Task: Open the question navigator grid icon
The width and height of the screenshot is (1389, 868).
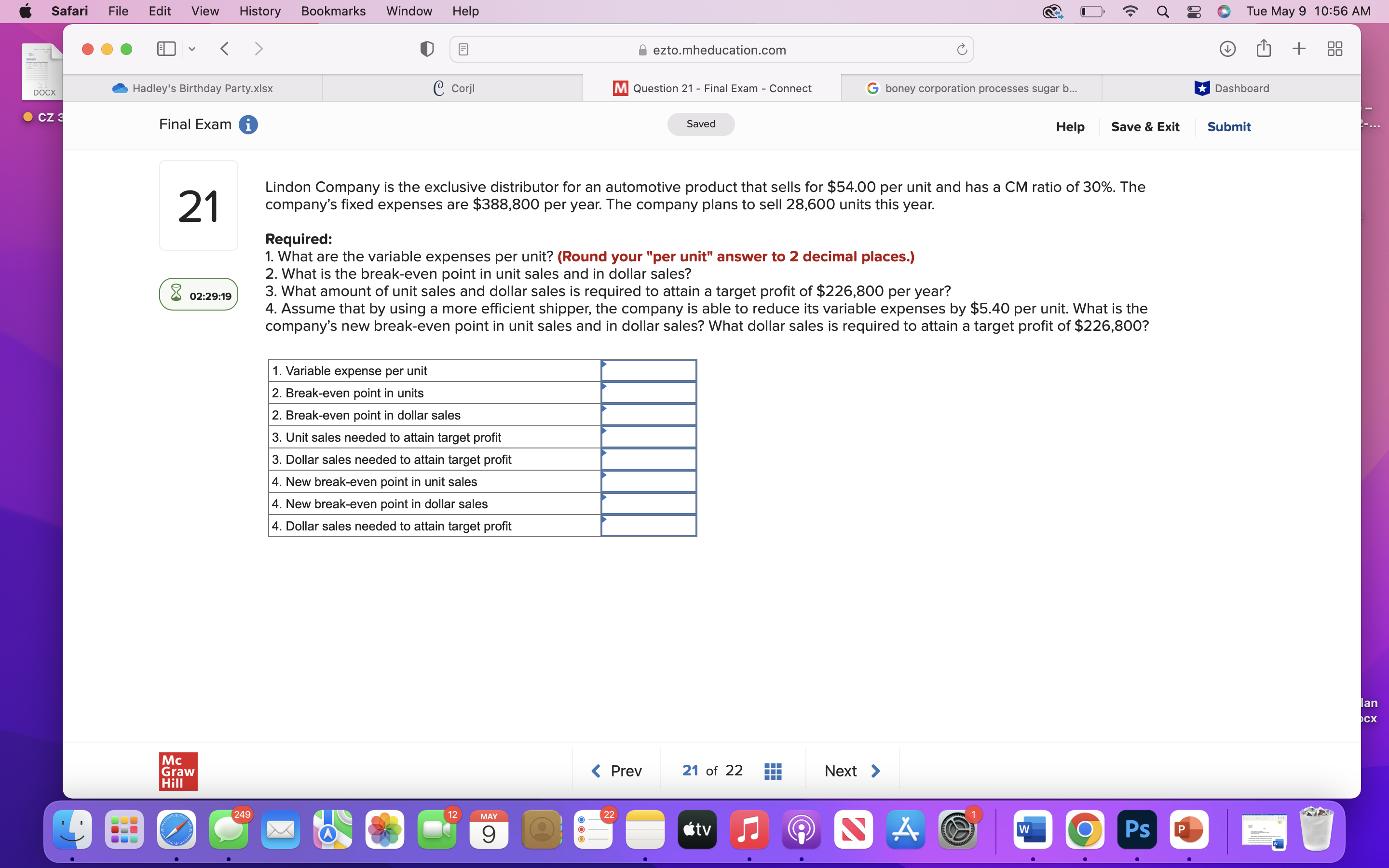Action: 773,771
